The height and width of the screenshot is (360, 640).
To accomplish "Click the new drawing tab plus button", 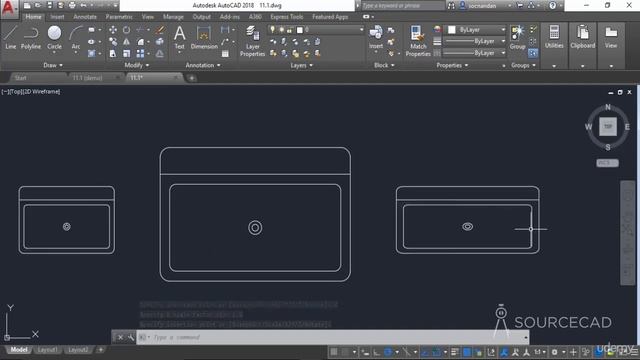I will click(x=191, y=78).
